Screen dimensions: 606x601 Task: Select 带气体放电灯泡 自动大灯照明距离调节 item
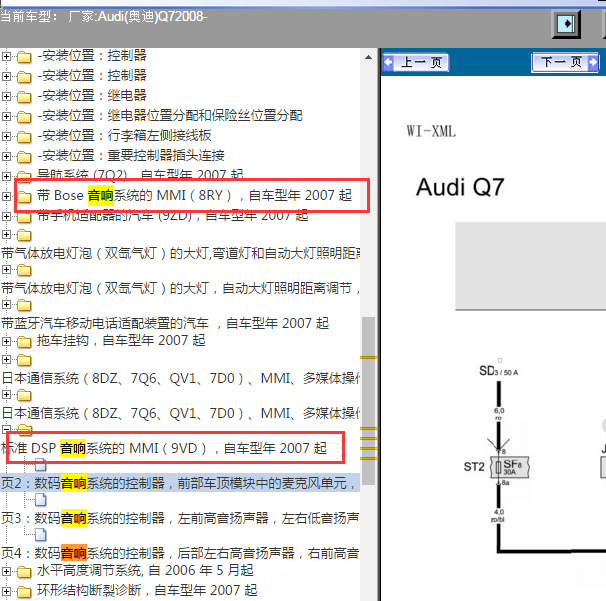pyautogui.click(x=181, y=288)
